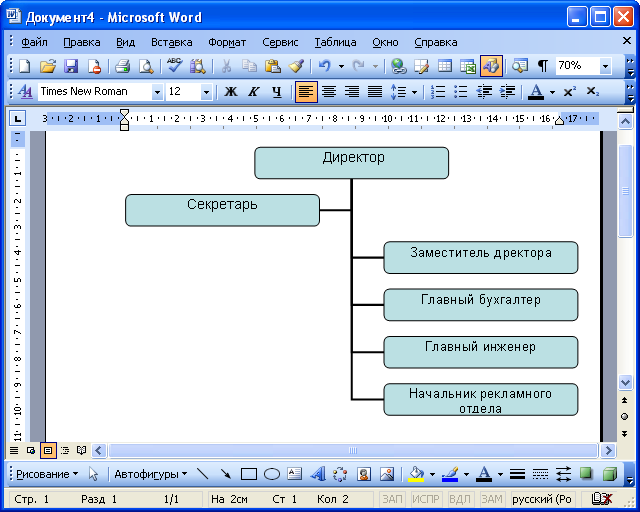
Task: Click the Save floppy disk icon
Action: click(x=71, y=66)
